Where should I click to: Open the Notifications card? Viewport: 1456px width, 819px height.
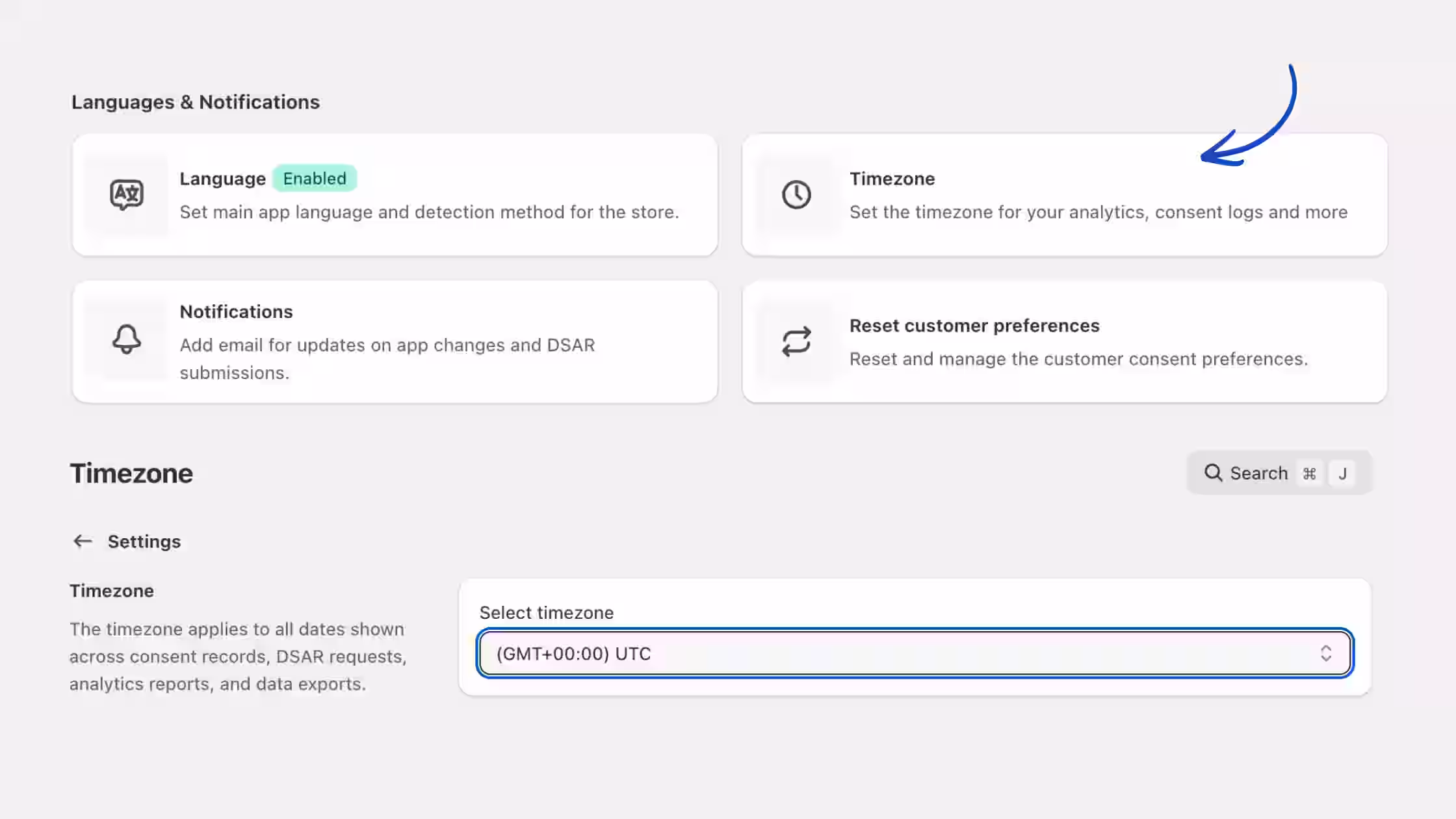coord(395,342)
